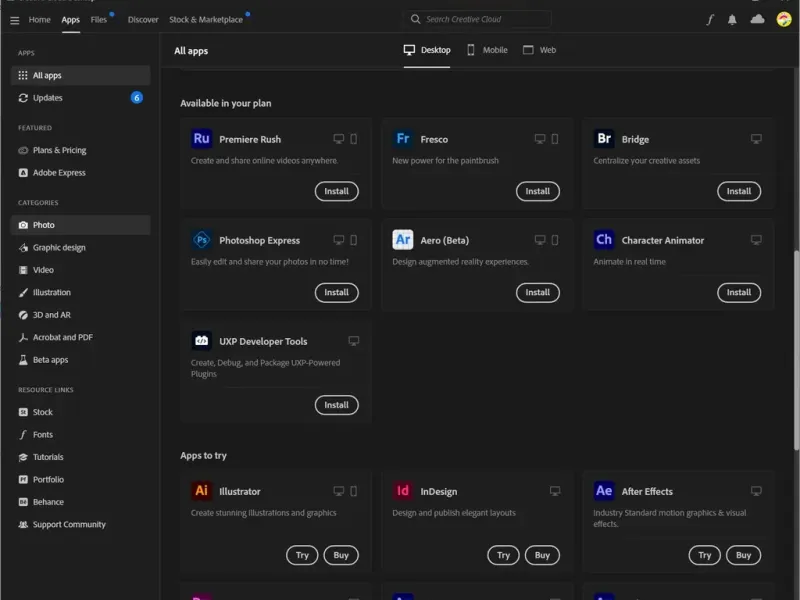Try Illustrator
800x600 pixels.
pos(302,555)
